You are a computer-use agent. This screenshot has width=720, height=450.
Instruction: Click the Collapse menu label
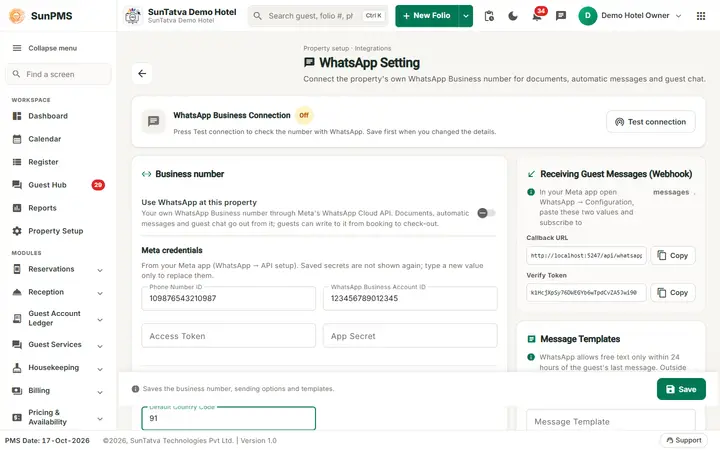pyautogui.click(x=52, y=48)
